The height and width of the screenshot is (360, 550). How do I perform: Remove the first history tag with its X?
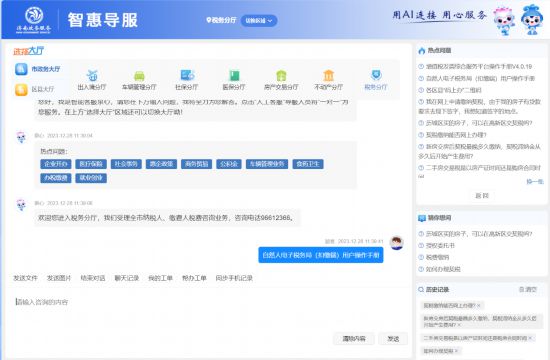[478, 306]
